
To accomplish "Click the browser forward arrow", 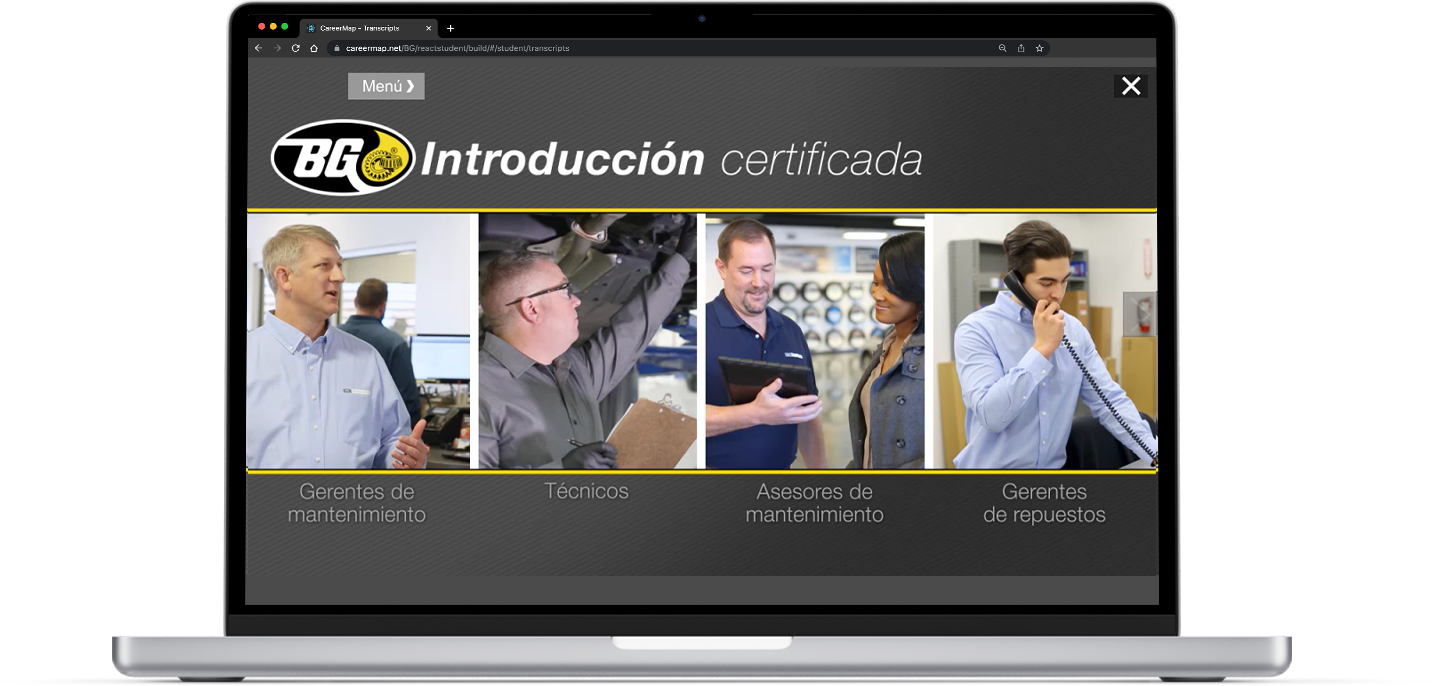I will click(x=277, y=48).
